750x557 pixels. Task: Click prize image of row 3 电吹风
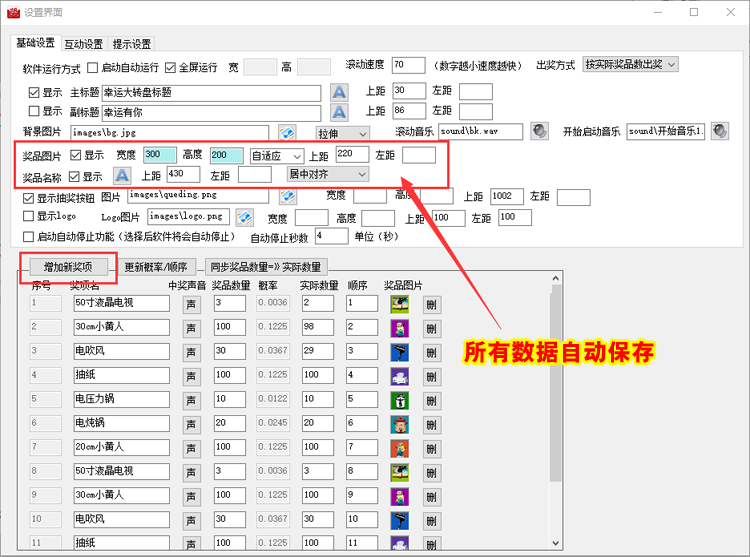[400, 352]
